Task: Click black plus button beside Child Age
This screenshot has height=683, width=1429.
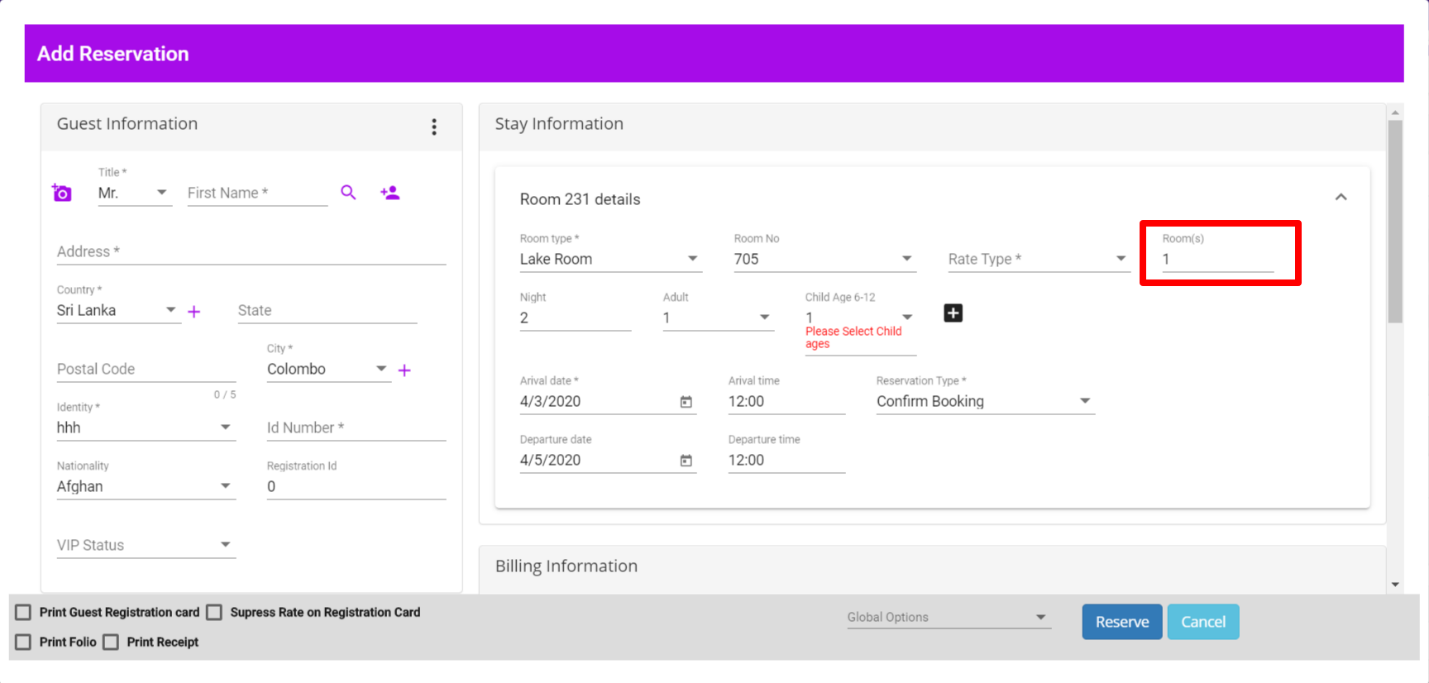Action: pos(953,314)
